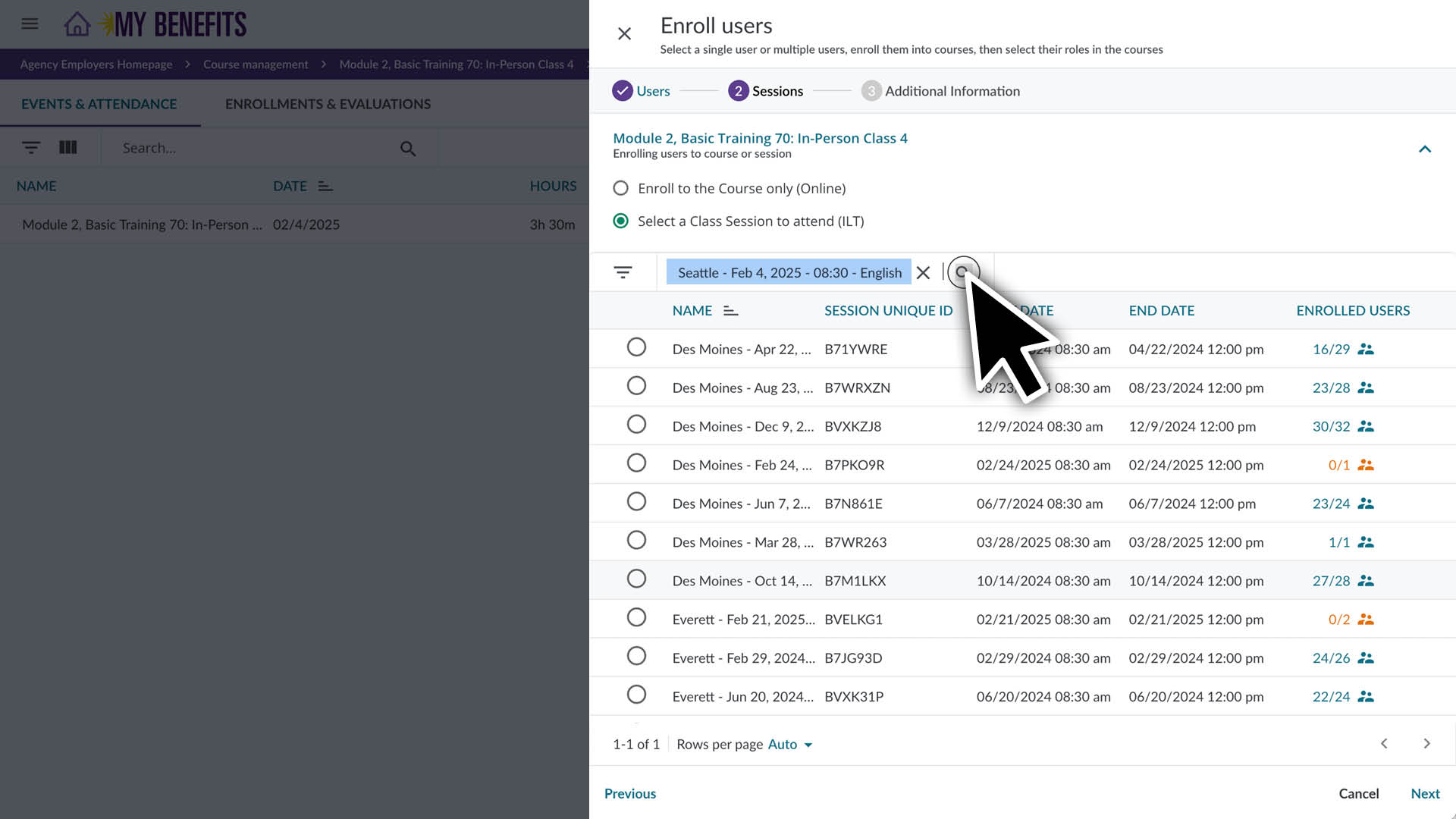Choose the Everett BVELKG1 session

tap(636, 618)
